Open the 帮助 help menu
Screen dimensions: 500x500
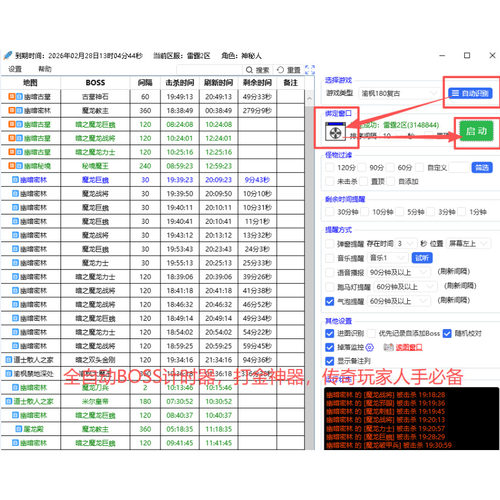45,69
